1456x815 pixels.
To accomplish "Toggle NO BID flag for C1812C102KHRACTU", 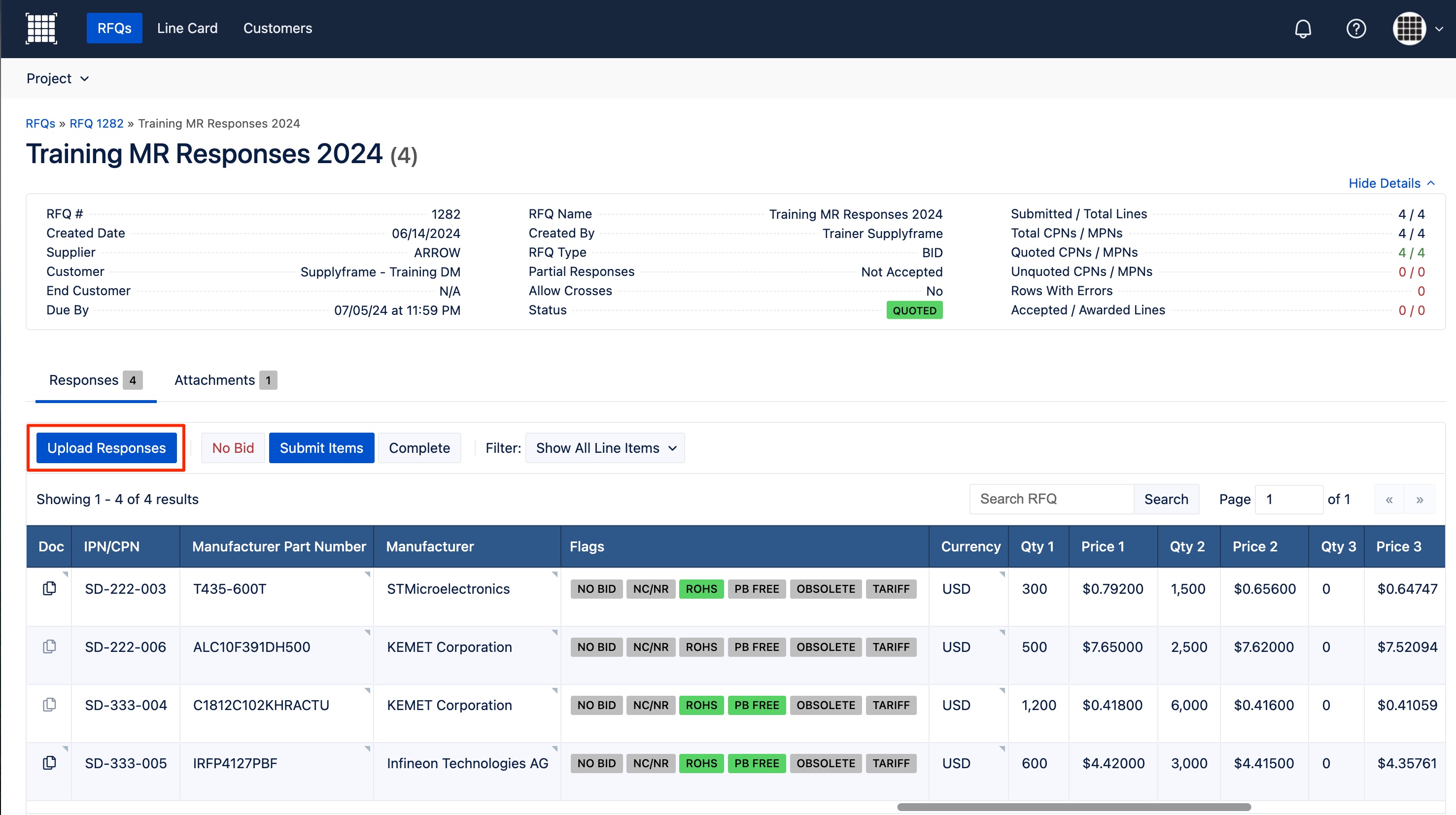I will coord(596,705).
